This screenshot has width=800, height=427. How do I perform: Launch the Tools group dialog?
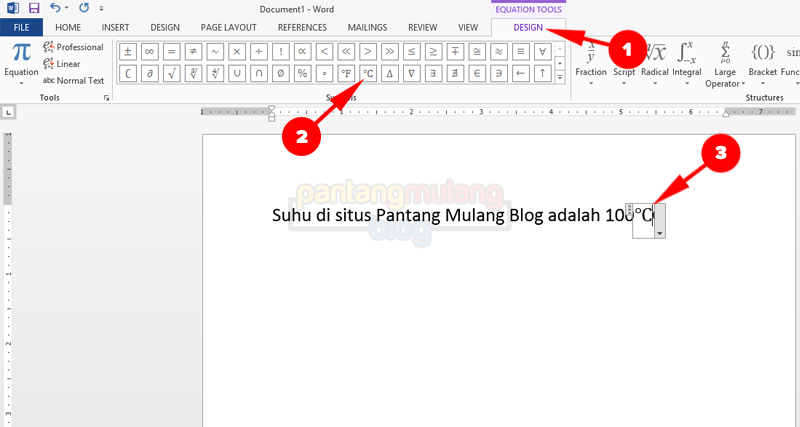click(x=106, y=98)
